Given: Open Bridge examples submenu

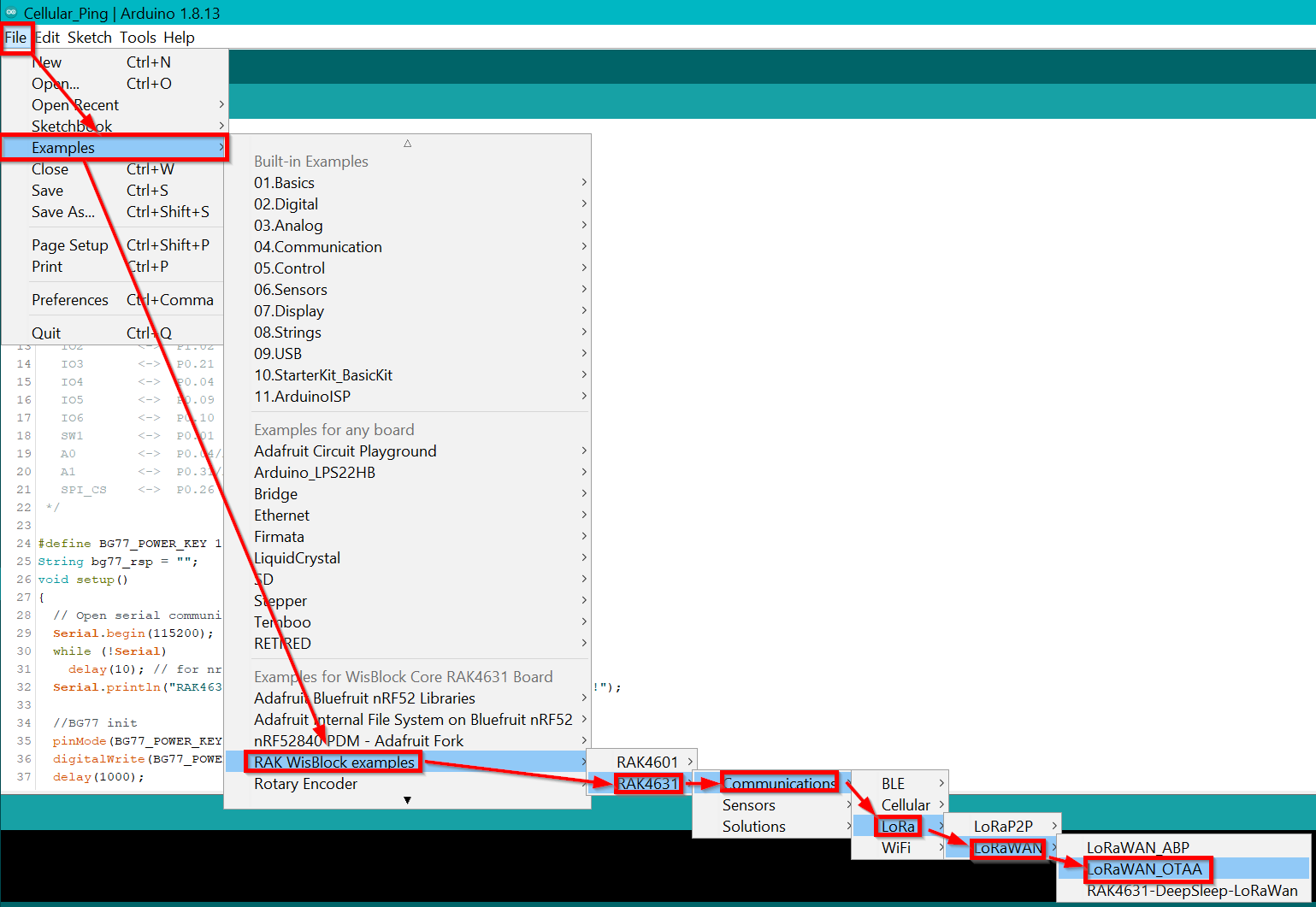Looking at the screenshot, I should pyautogui.click(x=408, y=494).
